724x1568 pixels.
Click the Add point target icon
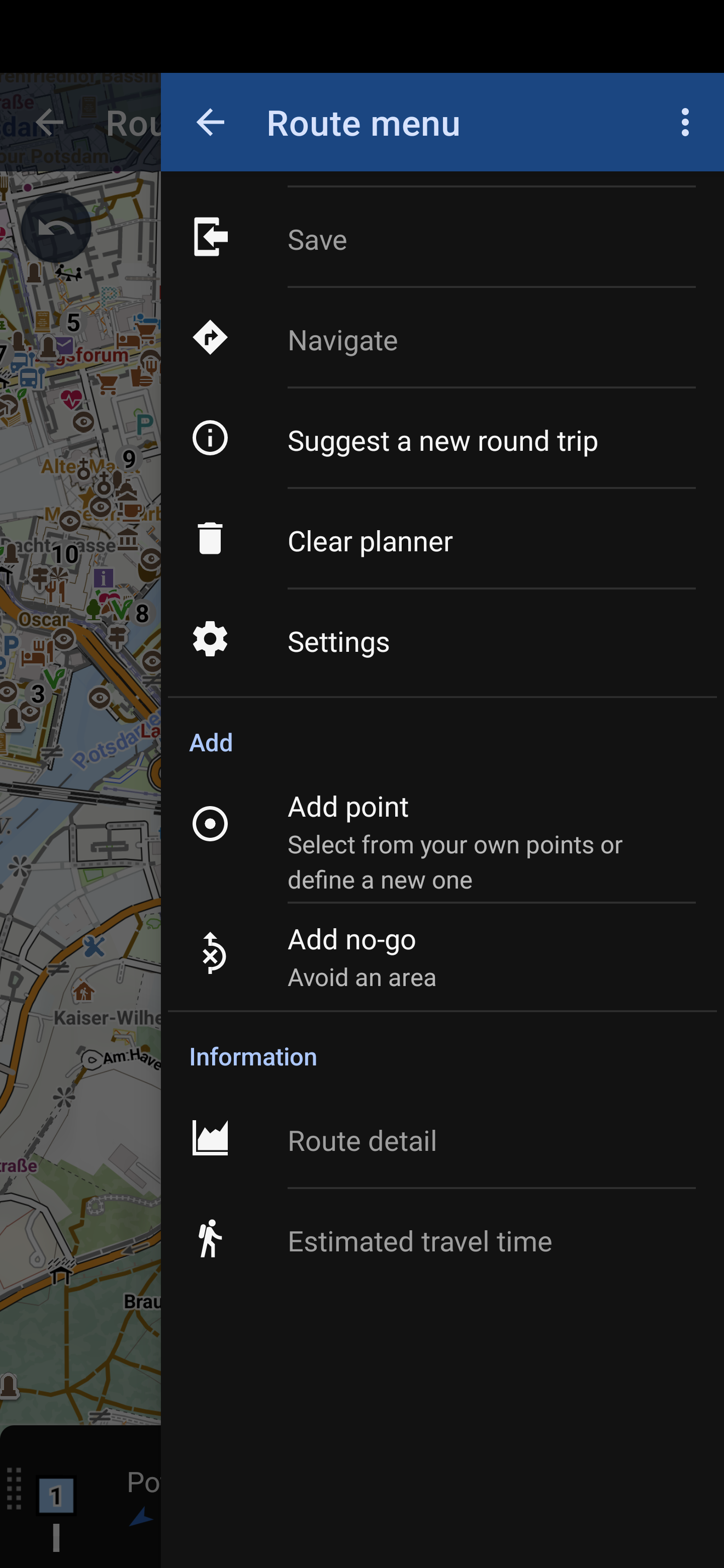click(210, 824)
